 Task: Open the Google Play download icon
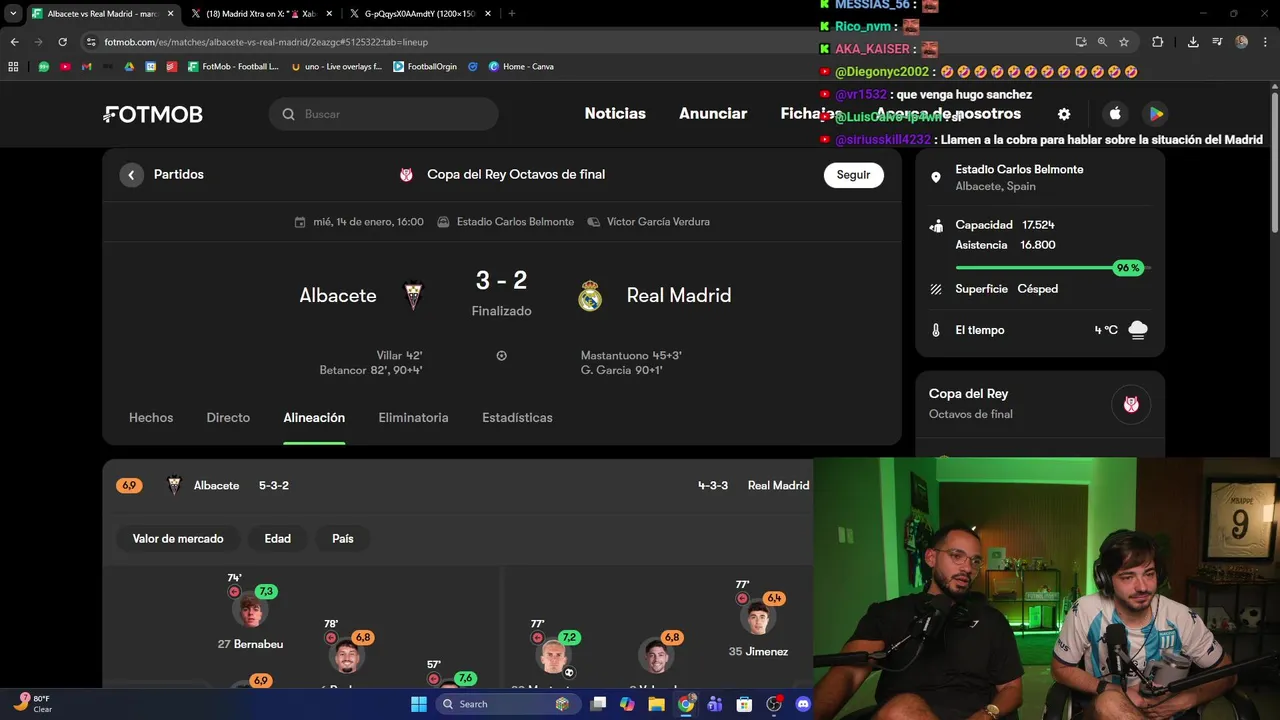tap(1155, 114)
